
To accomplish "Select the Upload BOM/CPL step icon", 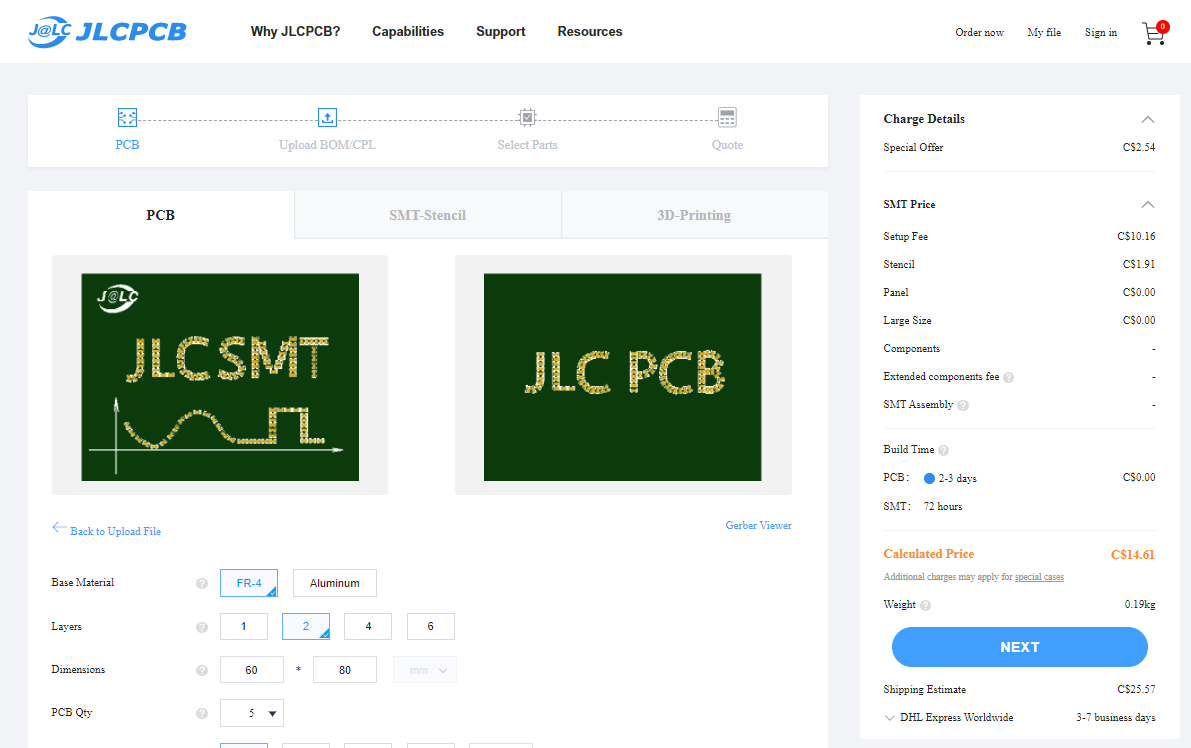I will (327, 118).
